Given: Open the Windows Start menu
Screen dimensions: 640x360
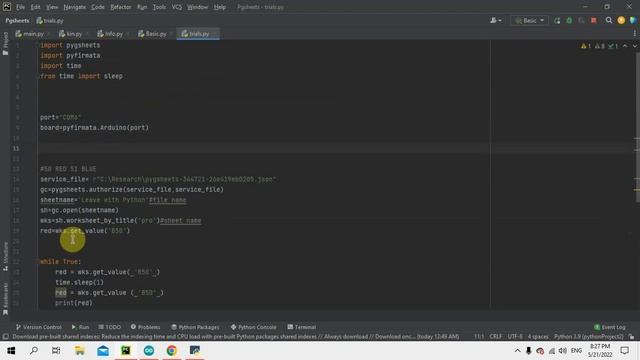Looking at the screenshot, I should tap(11, 351).
